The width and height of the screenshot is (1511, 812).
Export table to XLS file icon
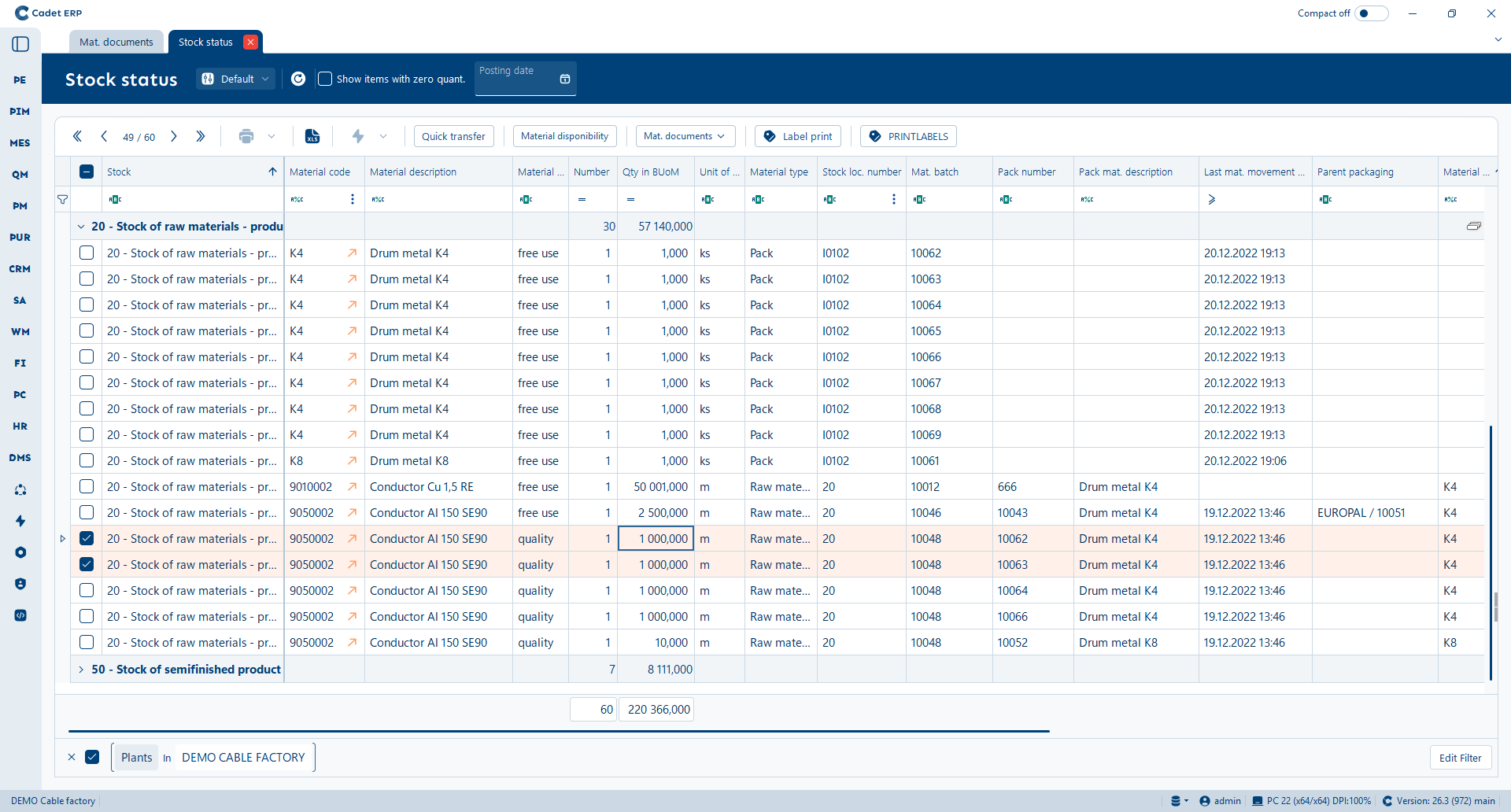click(x=312, y=136)
